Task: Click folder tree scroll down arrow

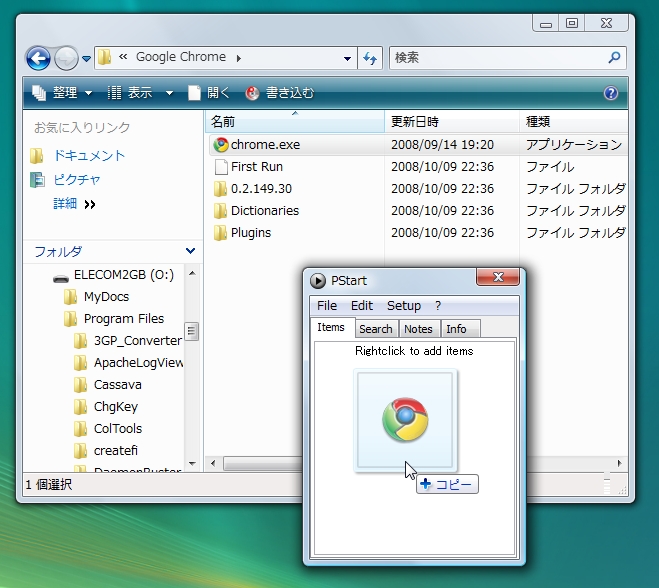Action: click(192, 464)
